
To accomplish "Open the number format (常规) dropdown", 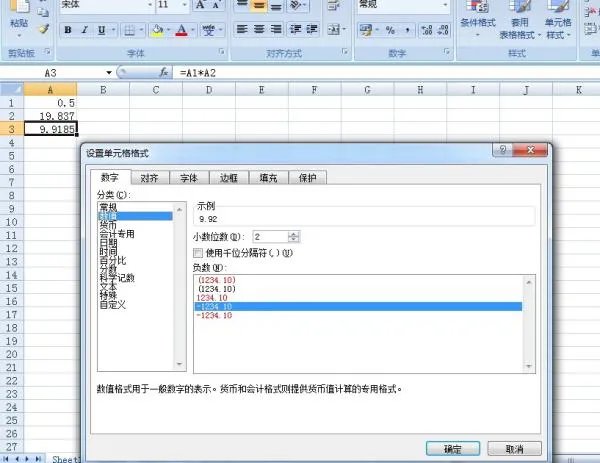I will tap(445, 5).
